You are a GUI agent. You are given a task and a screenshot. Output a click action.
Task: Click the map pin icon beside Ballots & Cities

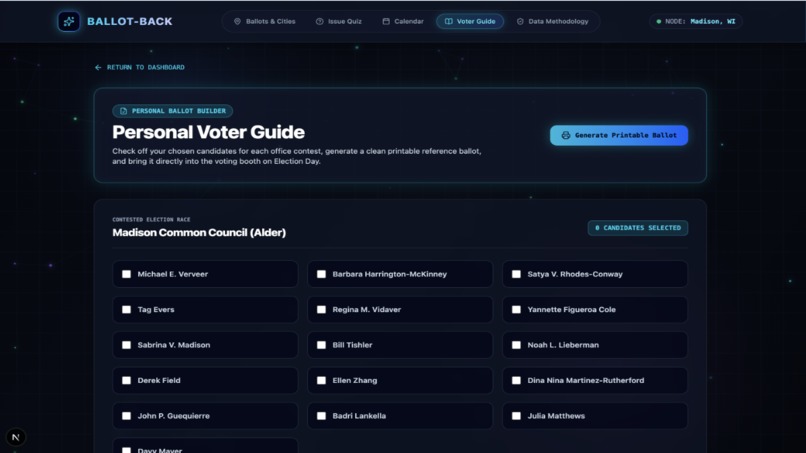(x=237, y=22)
